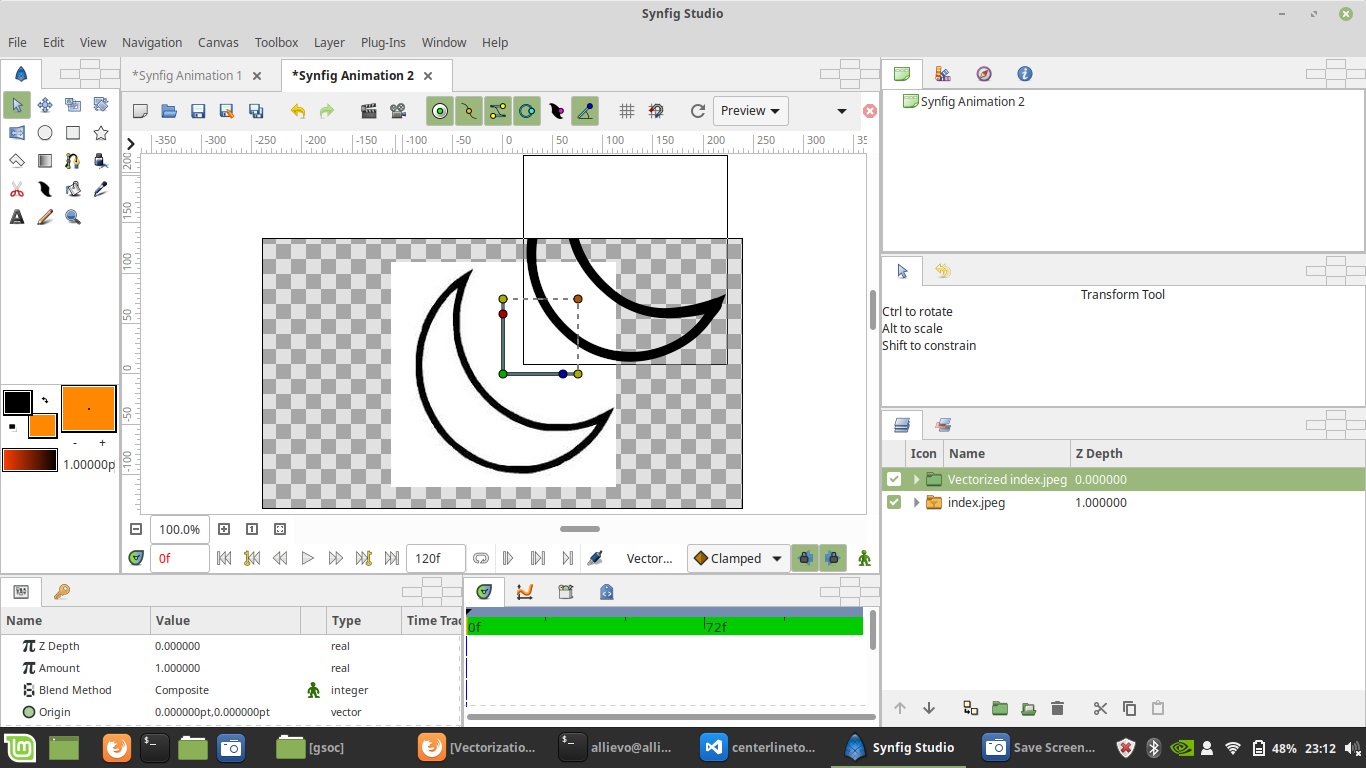
Task: Click the Vector... button near the timebar
Action: point(651,558)
